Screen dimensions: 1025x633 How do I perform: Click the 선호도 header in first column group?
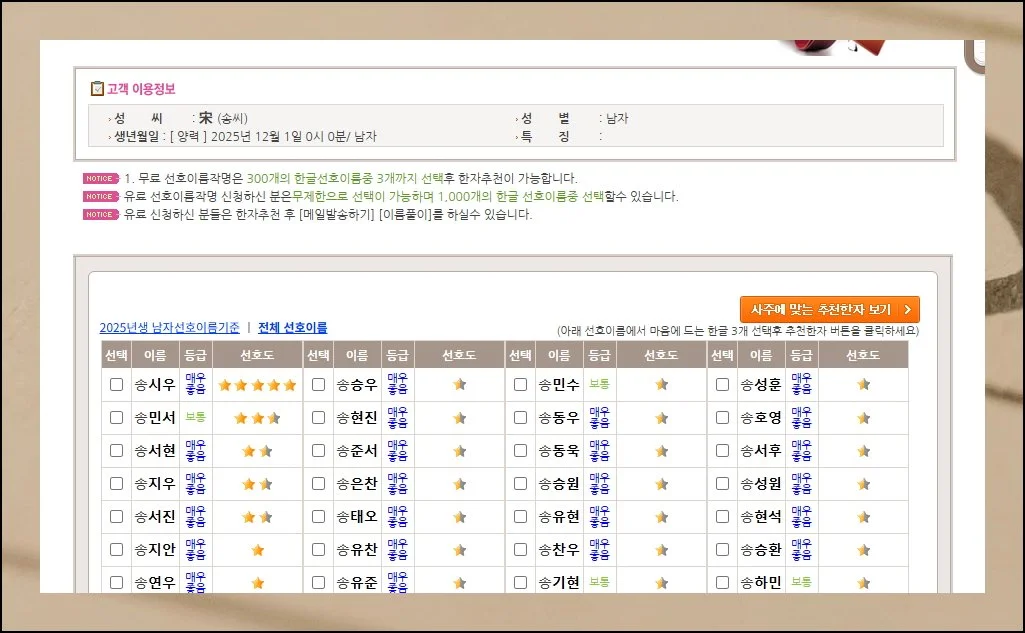coord(257,355)
